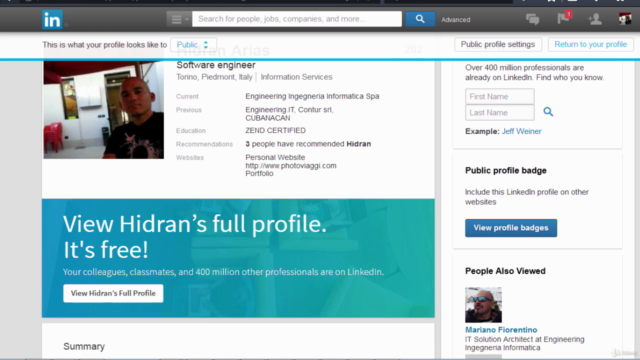Change the Public visibility dropdown
Viewport: 640px width, 360px height.
click(193, 45)
